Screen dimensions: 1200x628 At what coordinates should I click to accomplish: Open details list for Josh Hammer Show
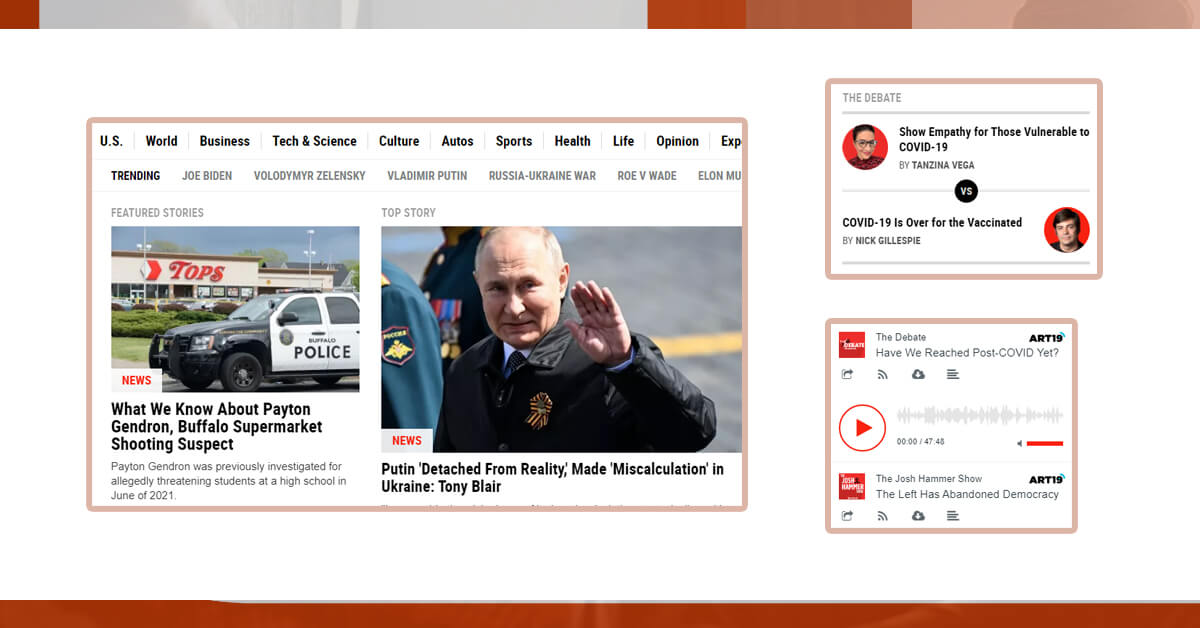pyautogui.click(x=953, y=516)
